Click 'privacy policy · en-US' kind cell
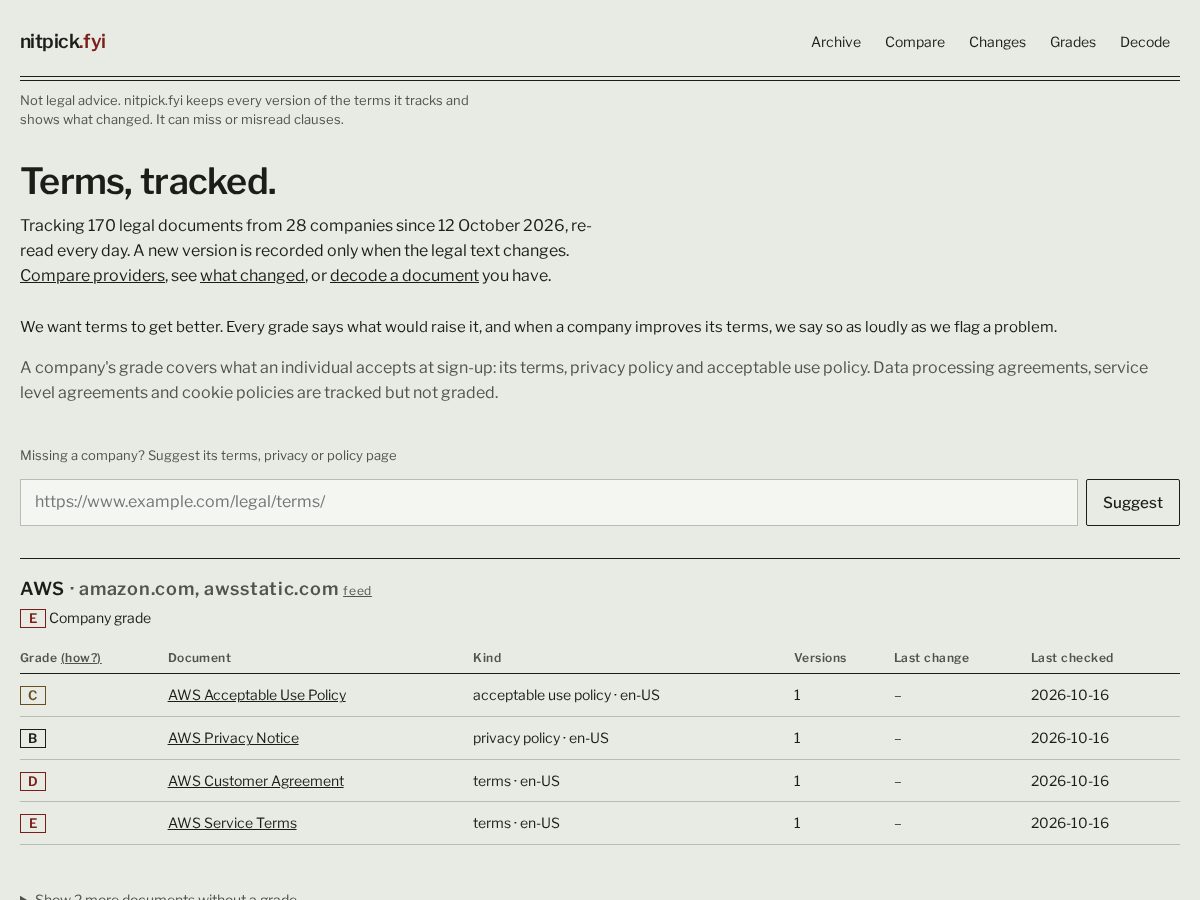Viewport: 1200px width, 900px height. pos(541,738)
